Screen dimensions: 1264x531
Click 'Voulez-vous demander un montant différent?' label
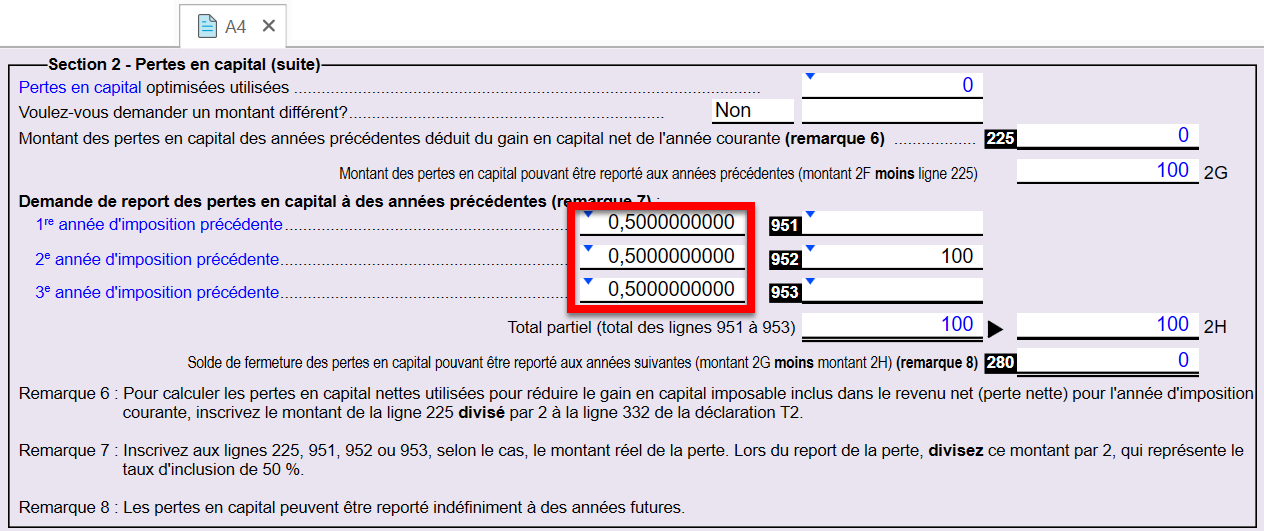[183, 112]
